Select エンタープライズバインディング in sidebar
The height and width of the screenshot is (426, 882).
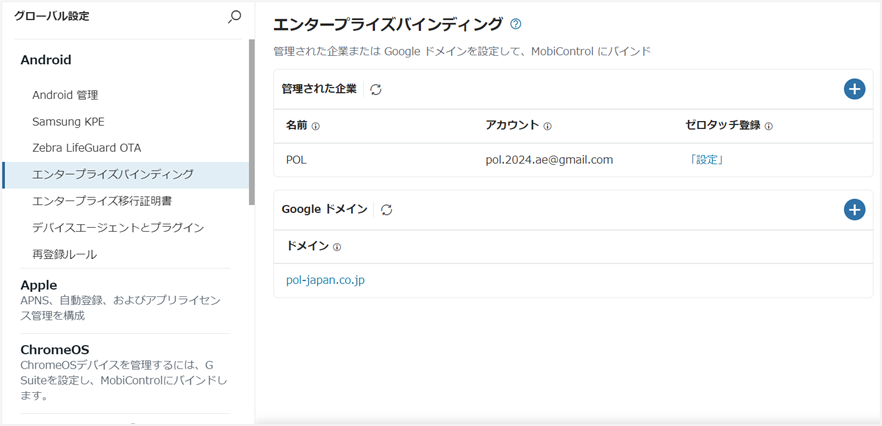125,174
